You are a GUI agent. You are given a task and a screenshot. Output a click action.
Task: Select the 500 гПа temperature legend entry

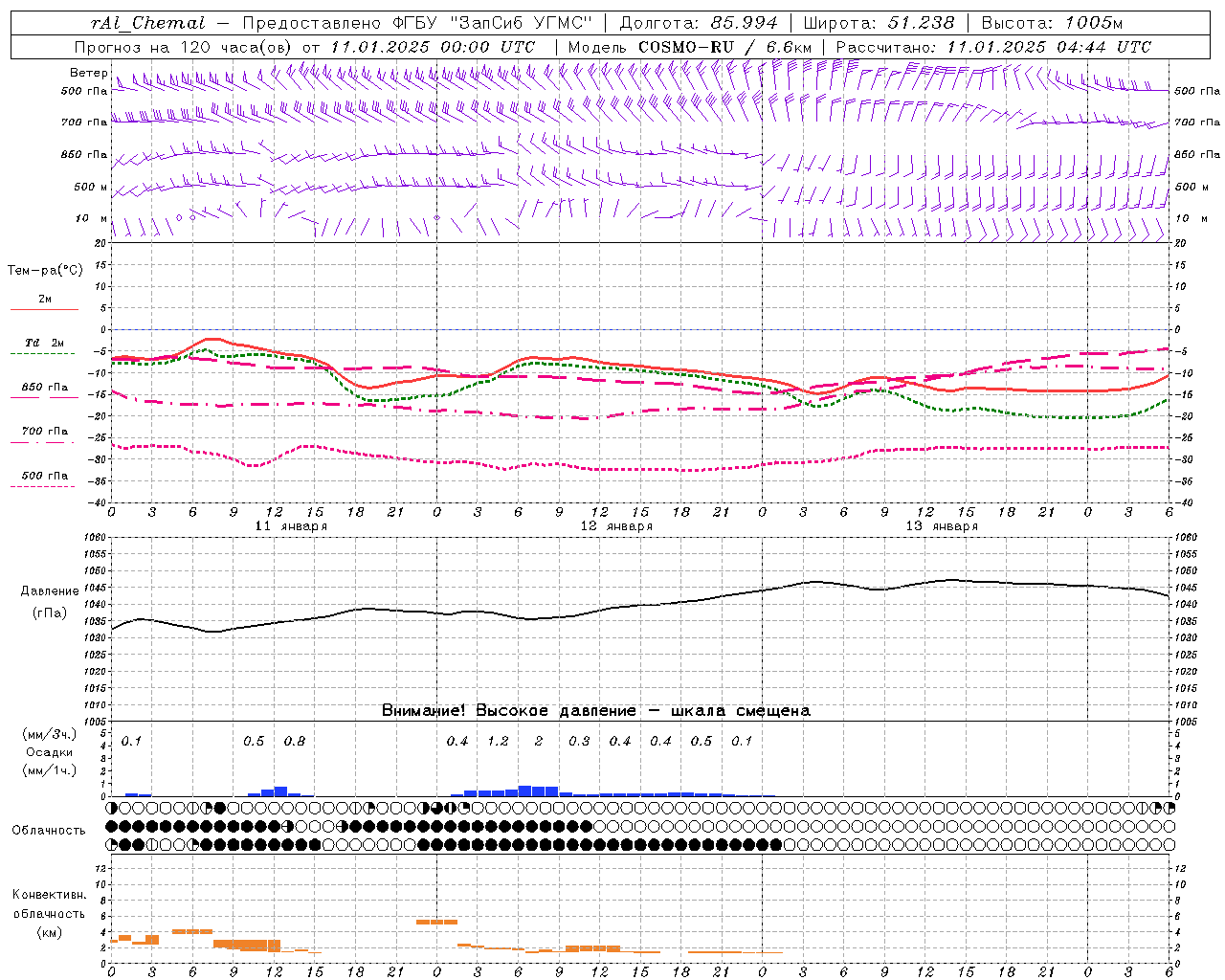click(45, 476)
